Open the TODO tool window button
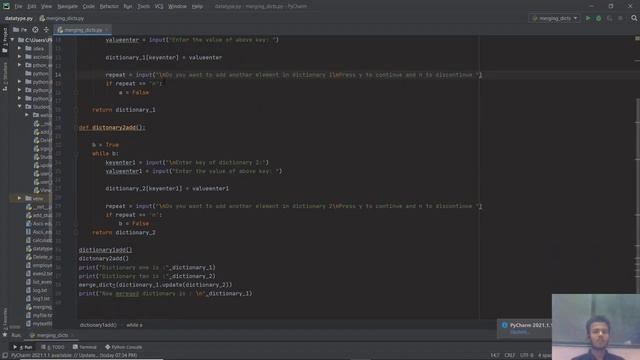The height and width of the screenshot is (360, 640). [x=53, y=347]
